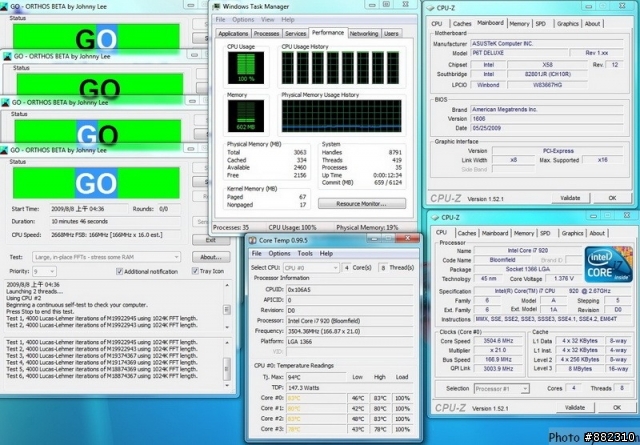
Task: Click the P6T DELUXE model field
Action: click(519, 53)
